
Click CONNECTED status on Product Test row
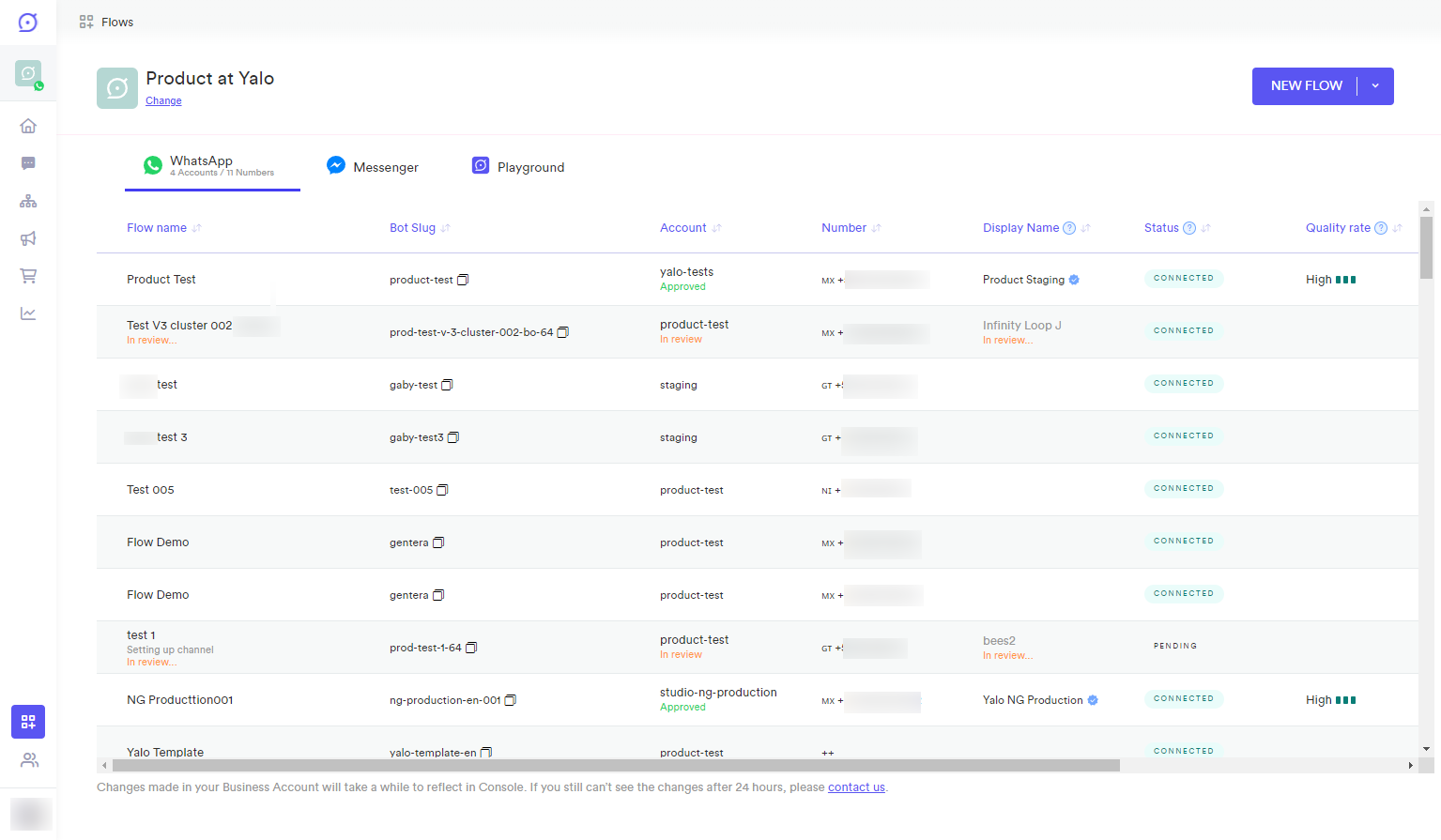click(1184, 279)
